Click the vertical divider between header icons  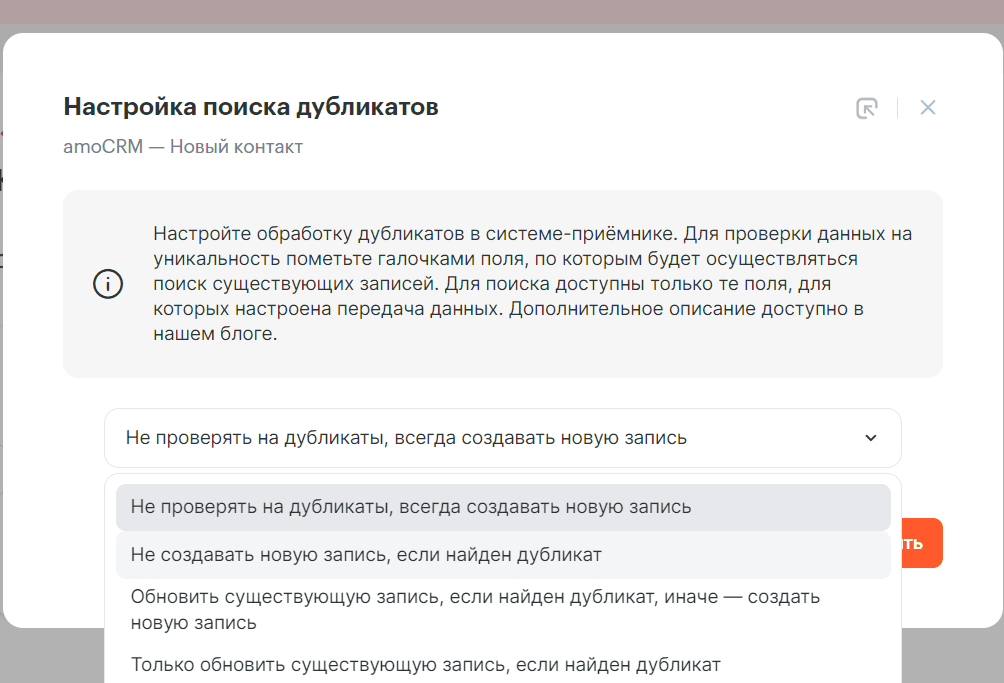[x=897, y=108]
